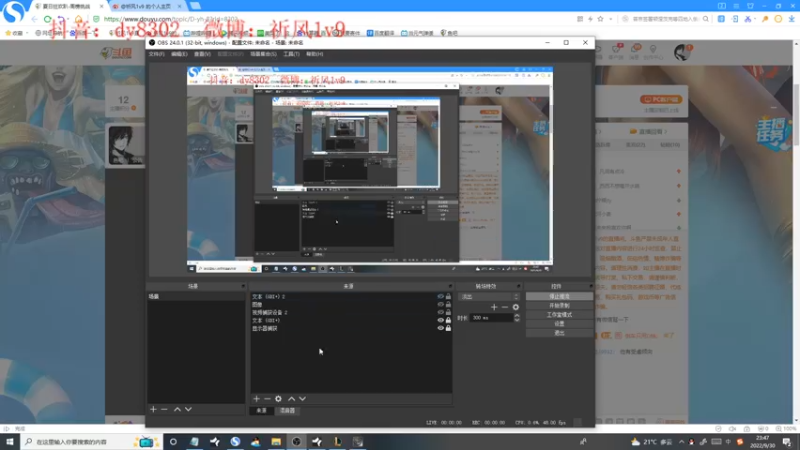800x450 pixels.
Task: Click the OBS preview canvas
Action: pyautogui.click(x=370, y=170)
